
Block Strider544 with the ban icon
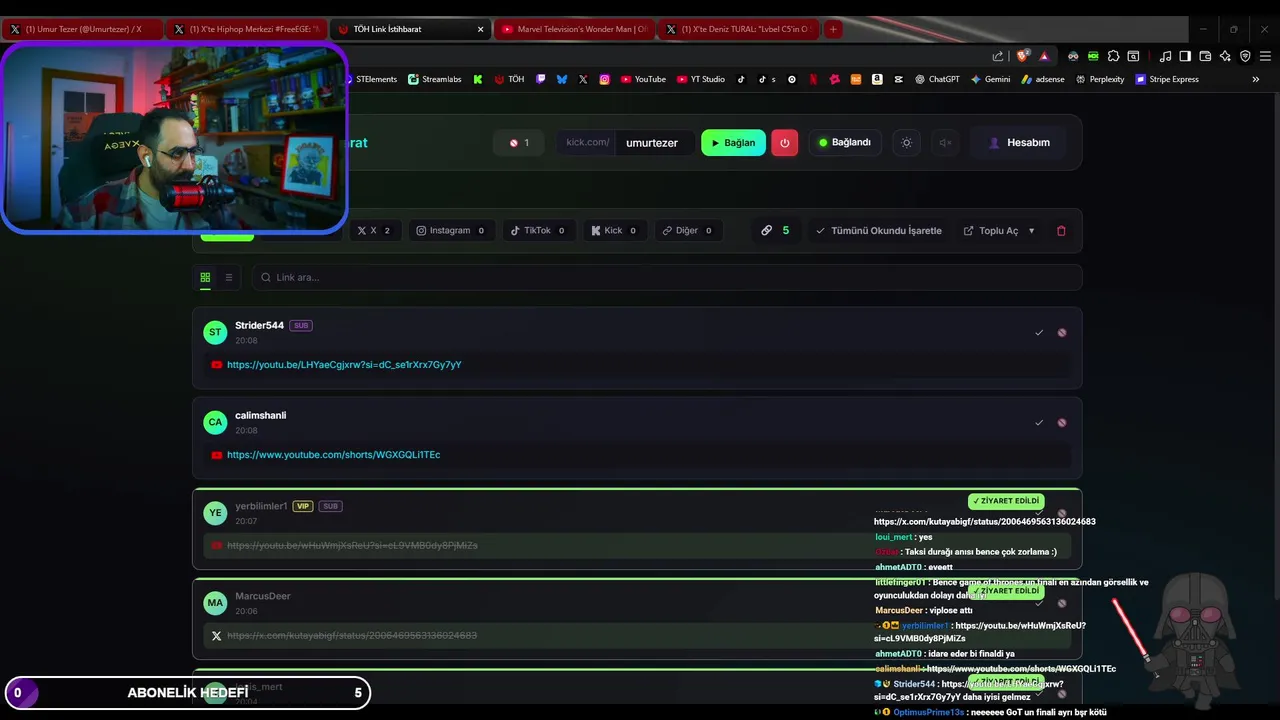tap(1062, 332)
